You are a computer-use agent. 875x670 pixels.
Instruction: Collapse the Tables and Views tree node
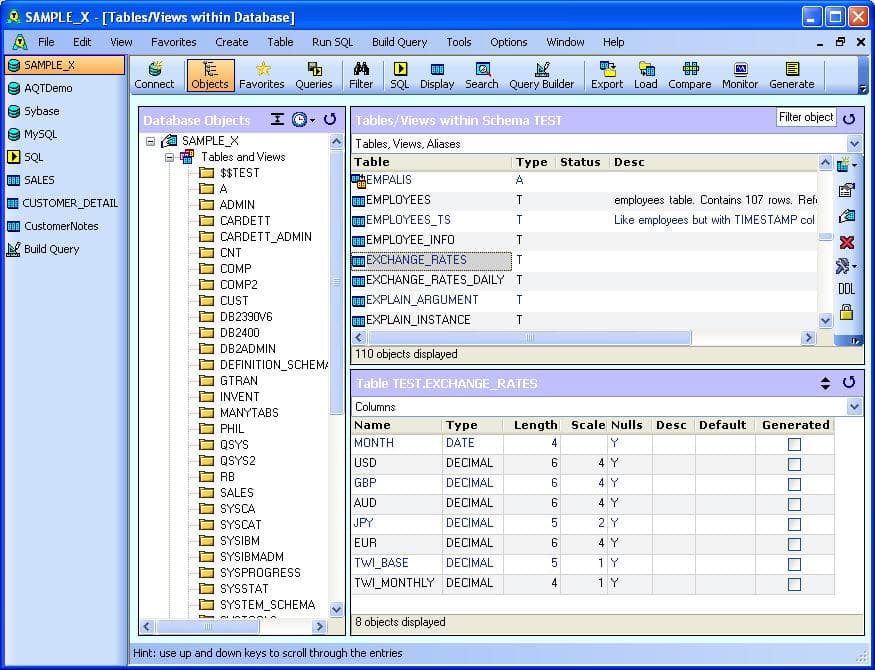click(172, 157)
